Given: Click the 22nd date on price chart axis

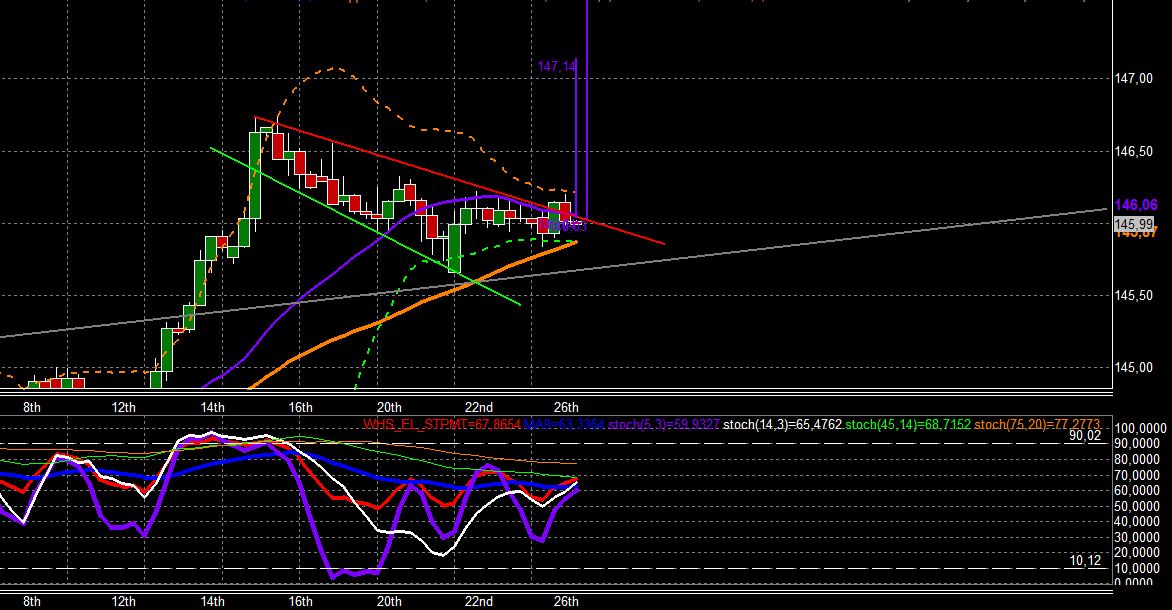Looking at the screenshot, I should pyautogui.click(x=478, y=407).
